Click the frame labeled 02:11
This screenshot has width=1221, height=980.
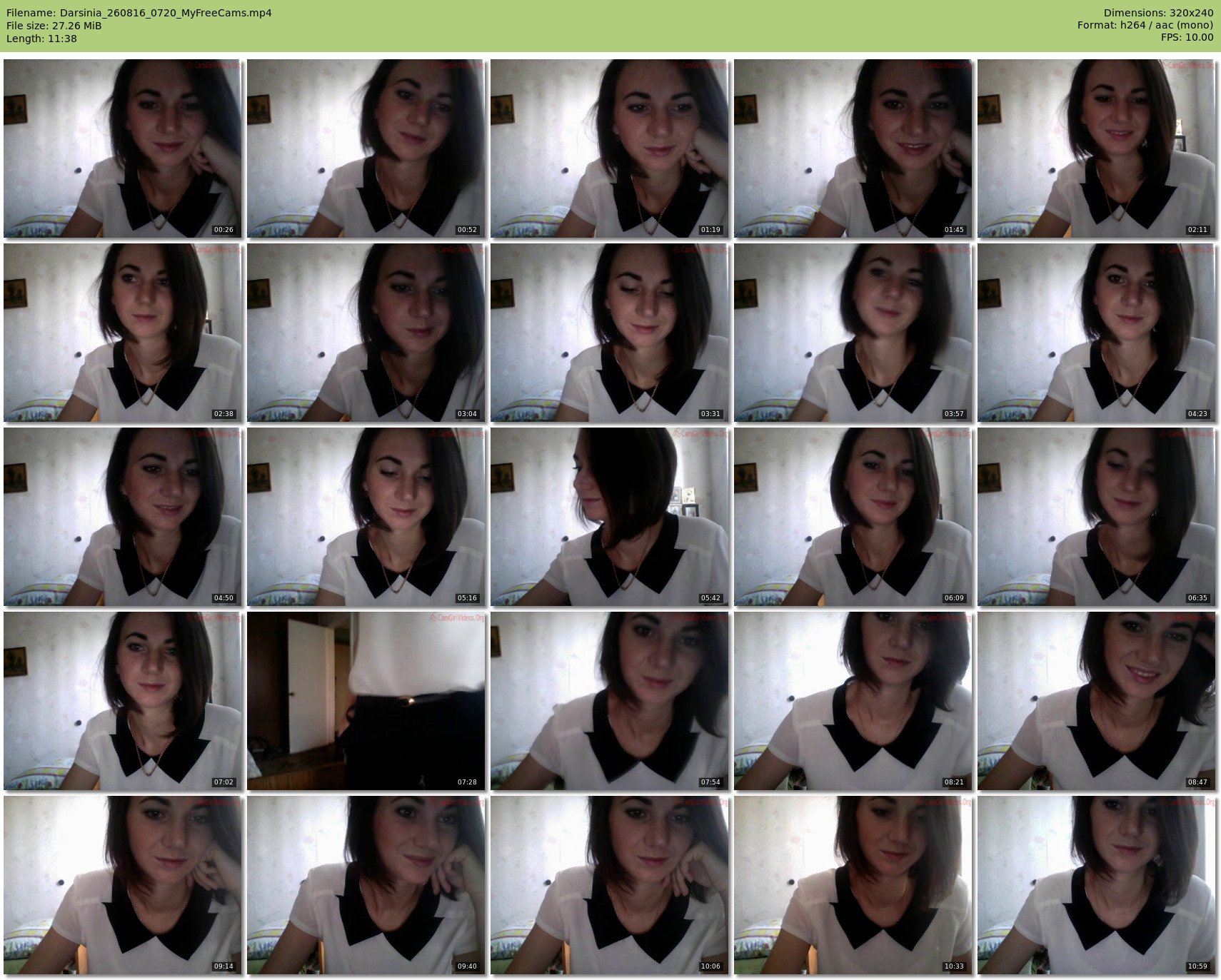click(1096, 148)
